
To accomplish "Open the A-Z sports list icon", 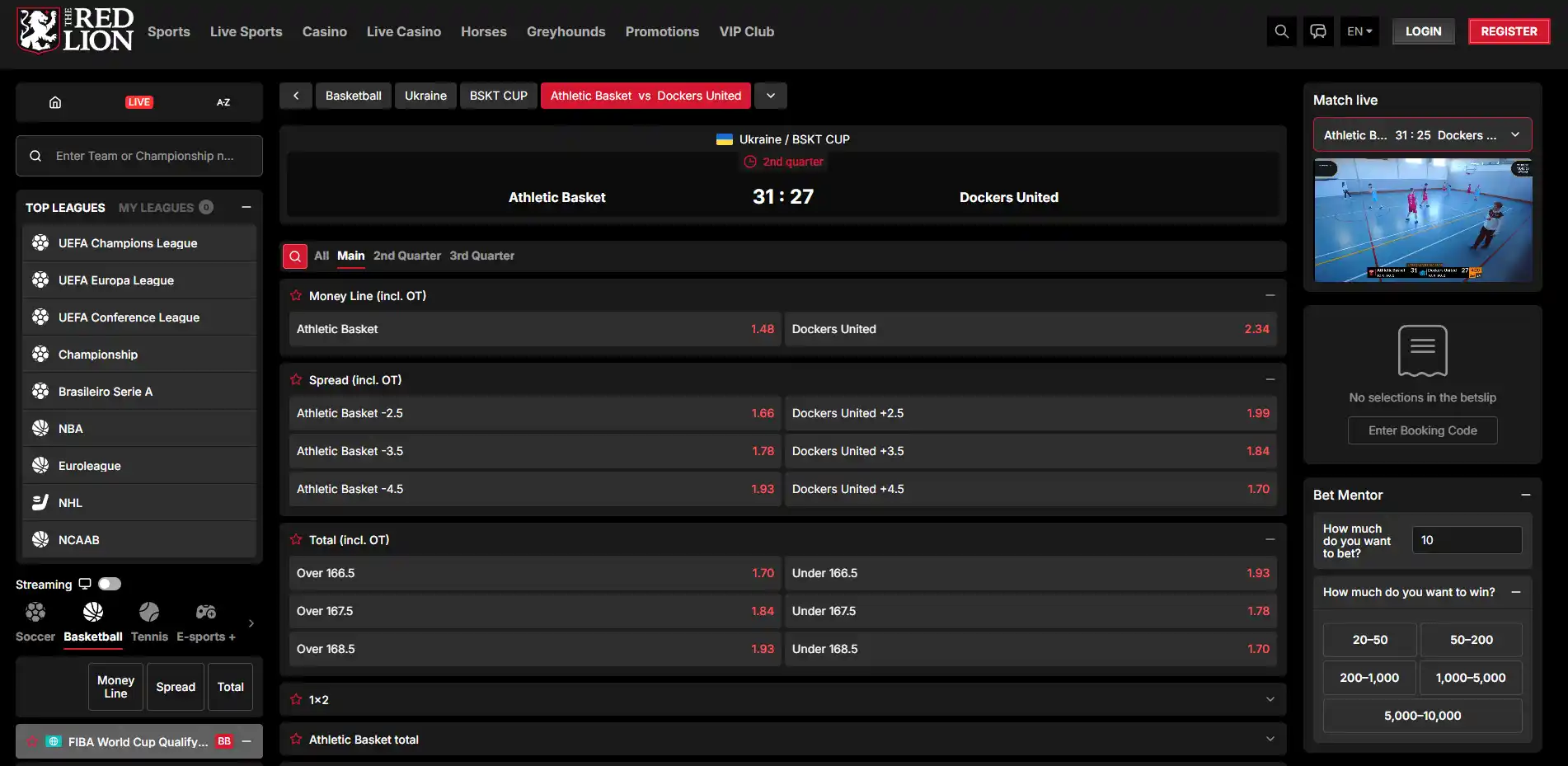I will coord(223,102).
